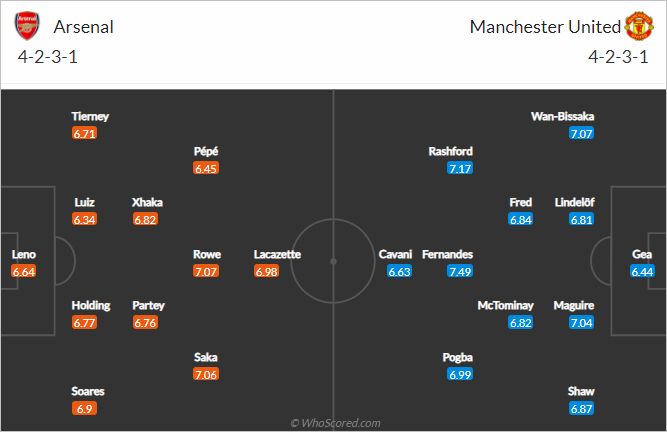Viewport: 667px width, 432px height.
Task: Click the Arsenal club crest
Action: coord(27,26)
